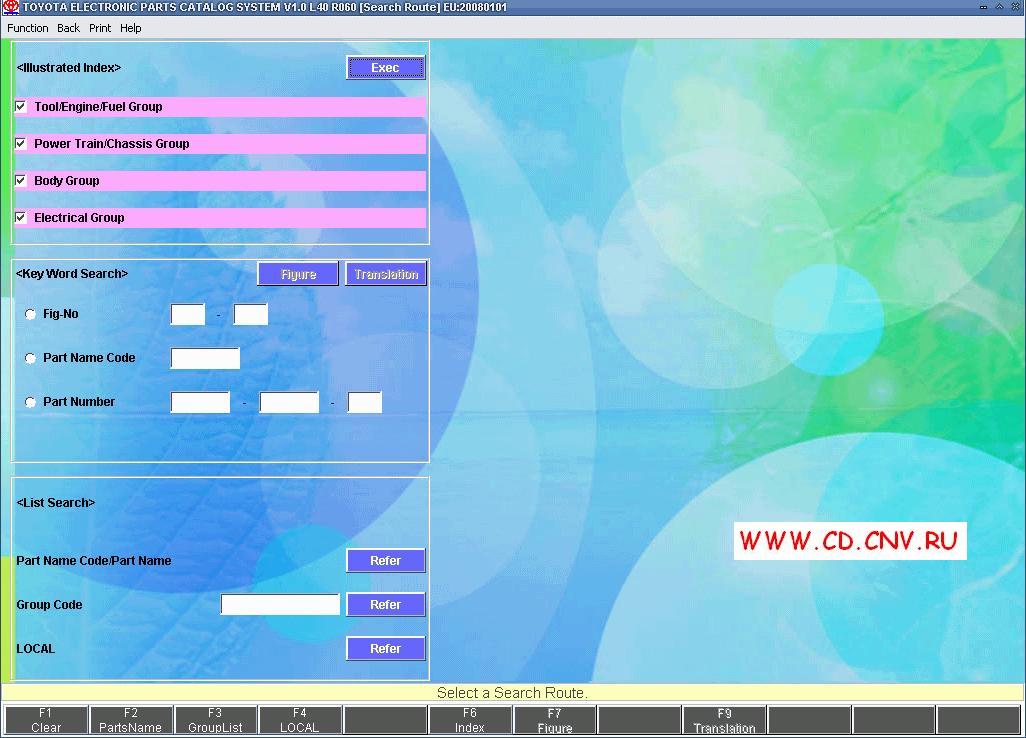The width and height of the screenshot is (1026, 738).
Task: Click the Body Group label
Action: point(67,181)
